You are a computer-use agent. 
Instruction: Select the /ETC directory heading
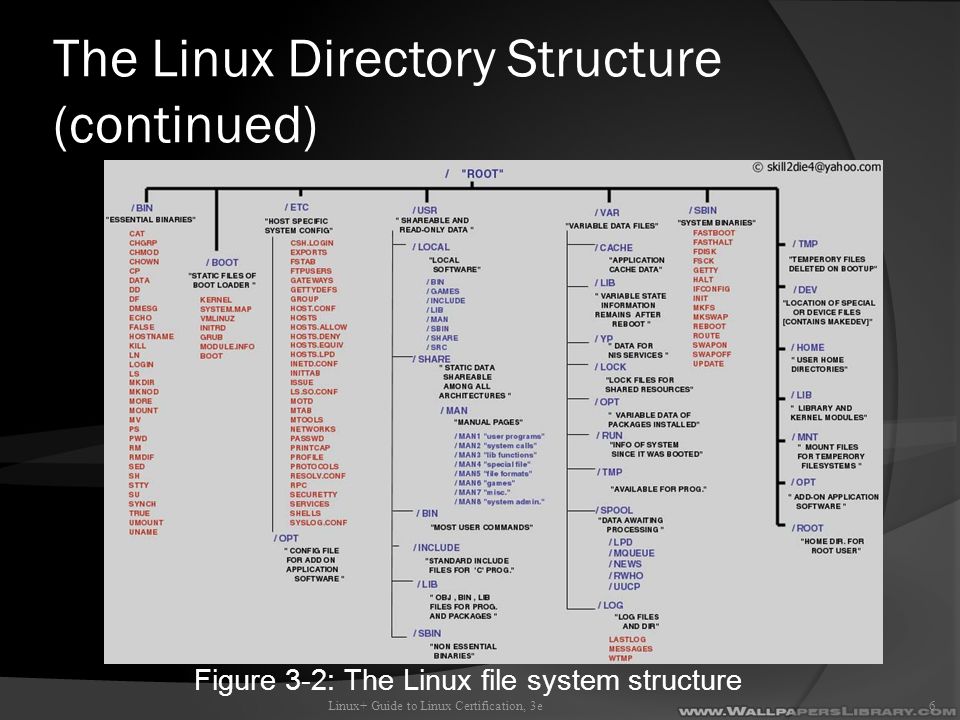click(296, 208)
